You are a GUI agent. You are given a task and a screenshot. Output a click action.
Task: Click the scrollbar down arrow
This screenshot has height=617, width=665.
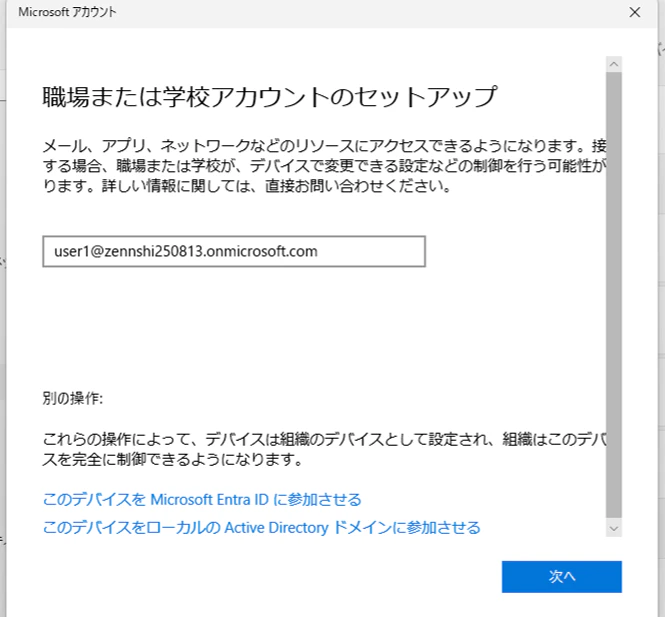click(x=614, y=528)
